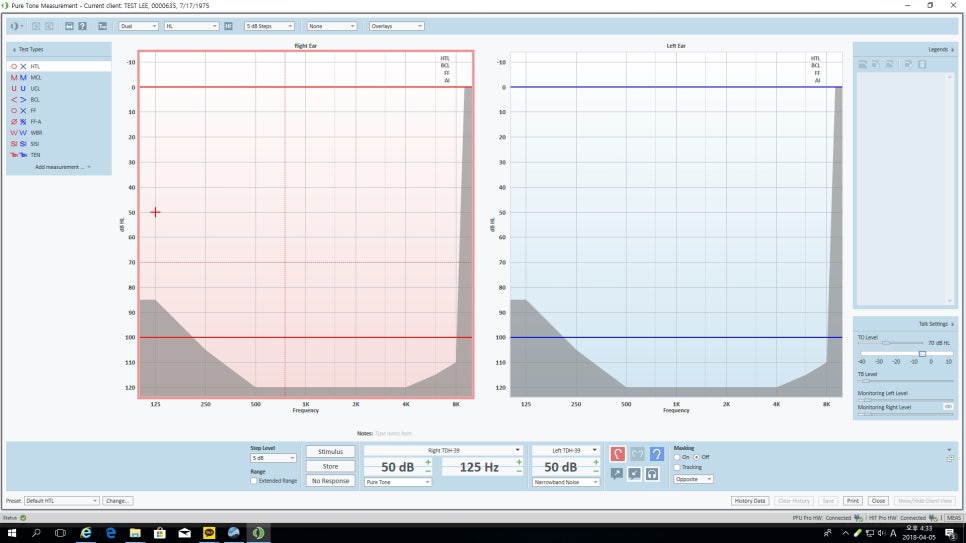Open the Narrowband Noise dropdown
Viewport: 966px width, 543px height.
pyautogui.click(x=566, y=482)
